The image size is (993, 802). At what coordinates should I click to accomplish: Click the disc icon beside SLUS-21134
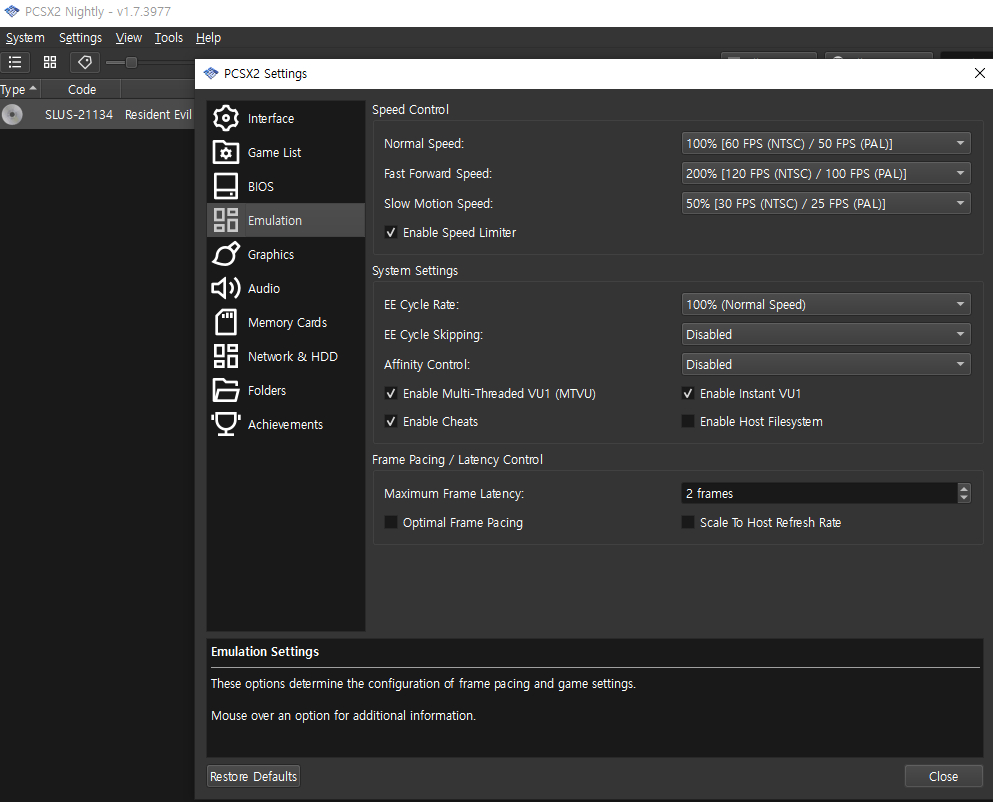[12, 115]
